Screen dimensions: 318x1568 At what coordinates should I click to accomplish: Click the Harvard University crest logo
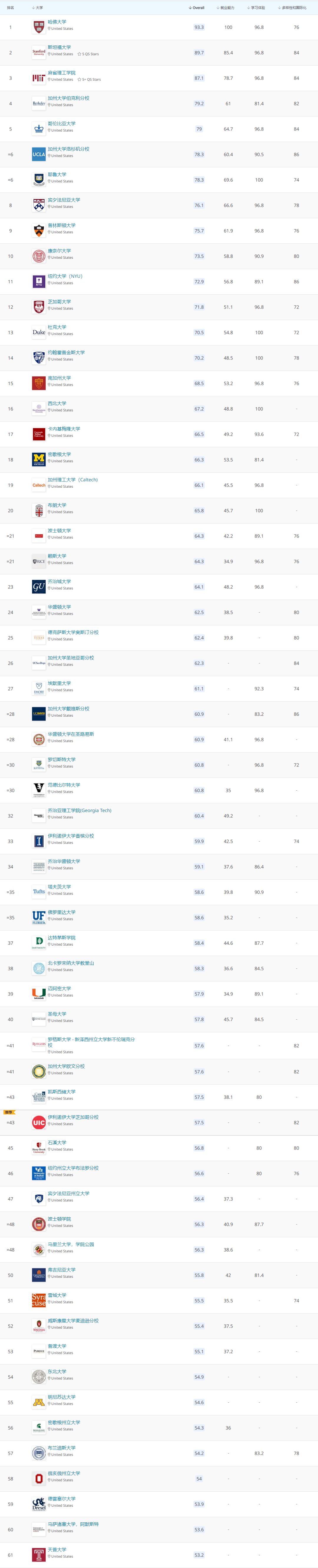click(39, 27)
